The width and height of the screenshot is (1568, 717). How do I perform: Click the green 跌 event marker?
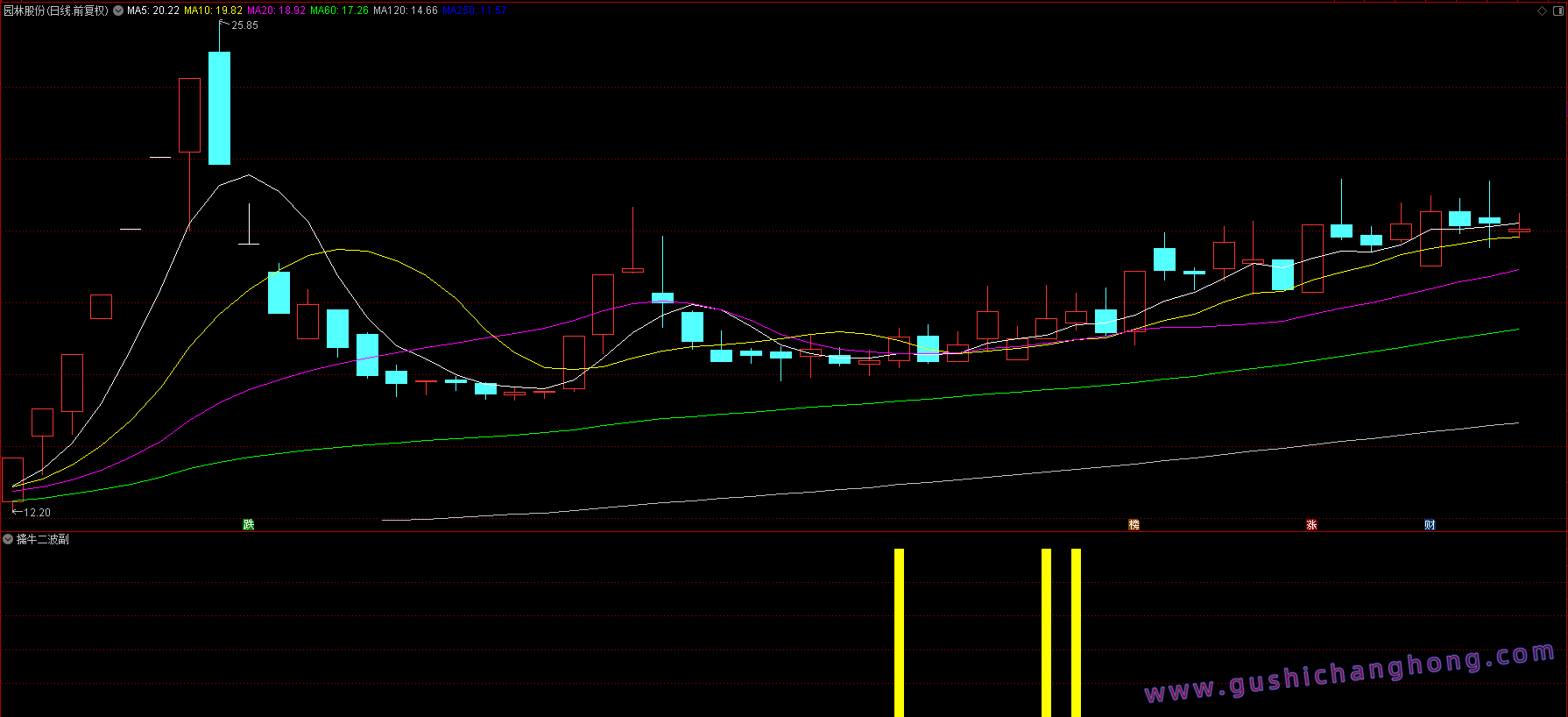[x=249, y=524]
